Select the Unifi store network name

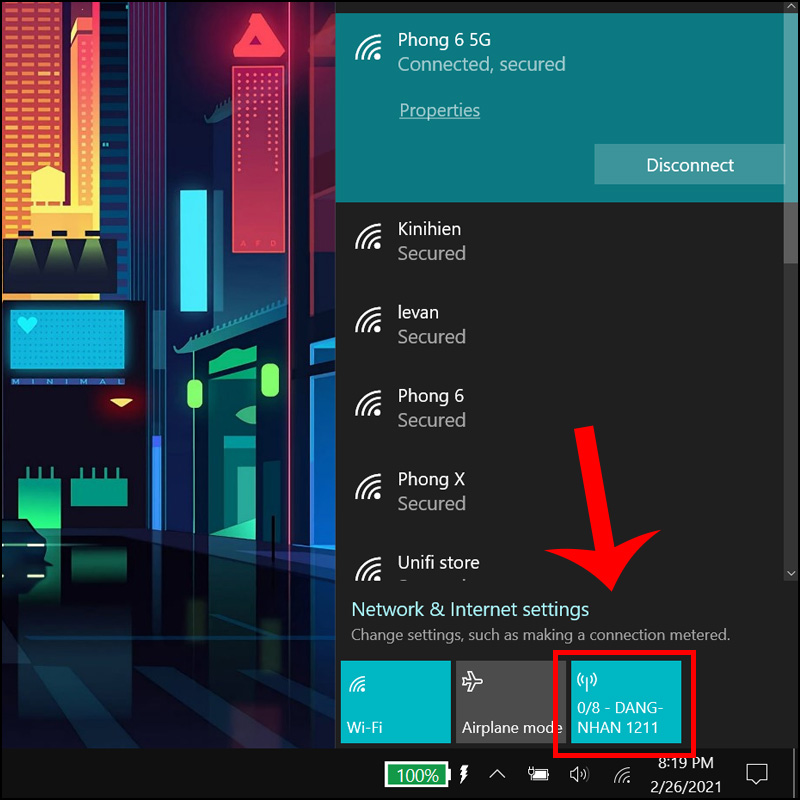(x=438, y=562)
